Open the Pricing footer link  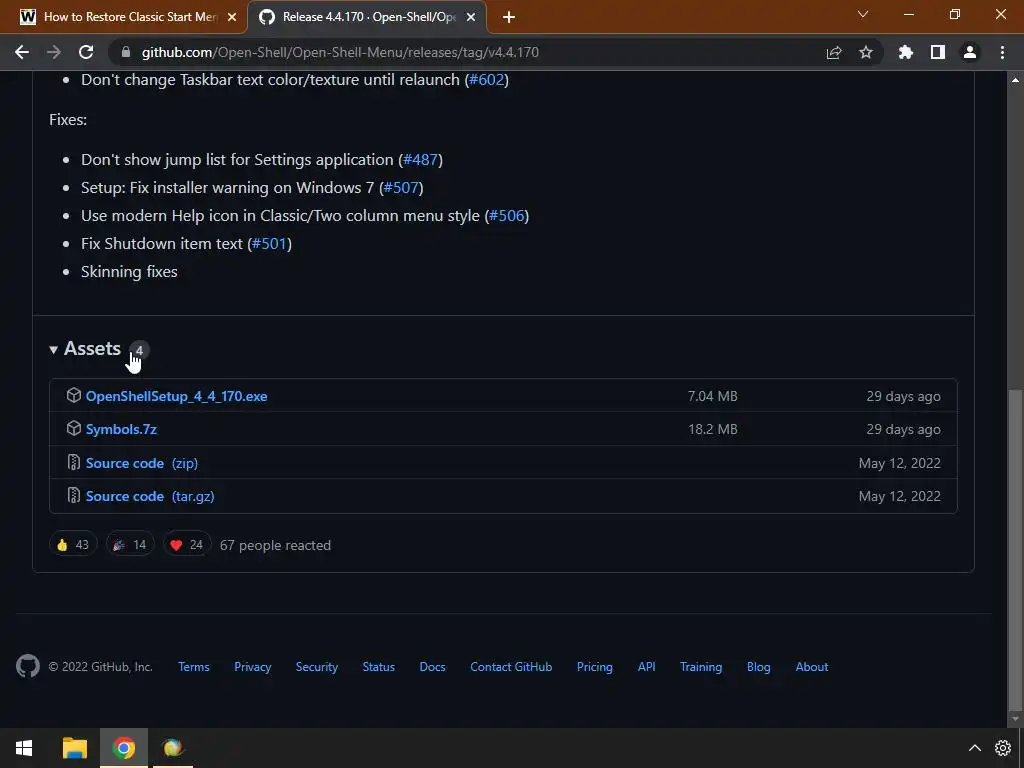(594, 667)
